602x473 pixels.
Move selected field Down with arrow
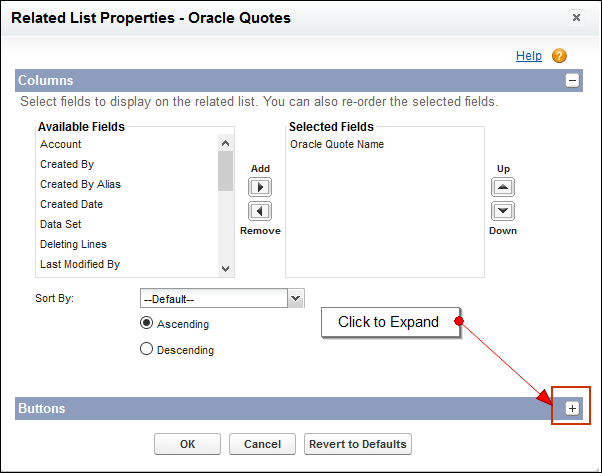point(504,211)
